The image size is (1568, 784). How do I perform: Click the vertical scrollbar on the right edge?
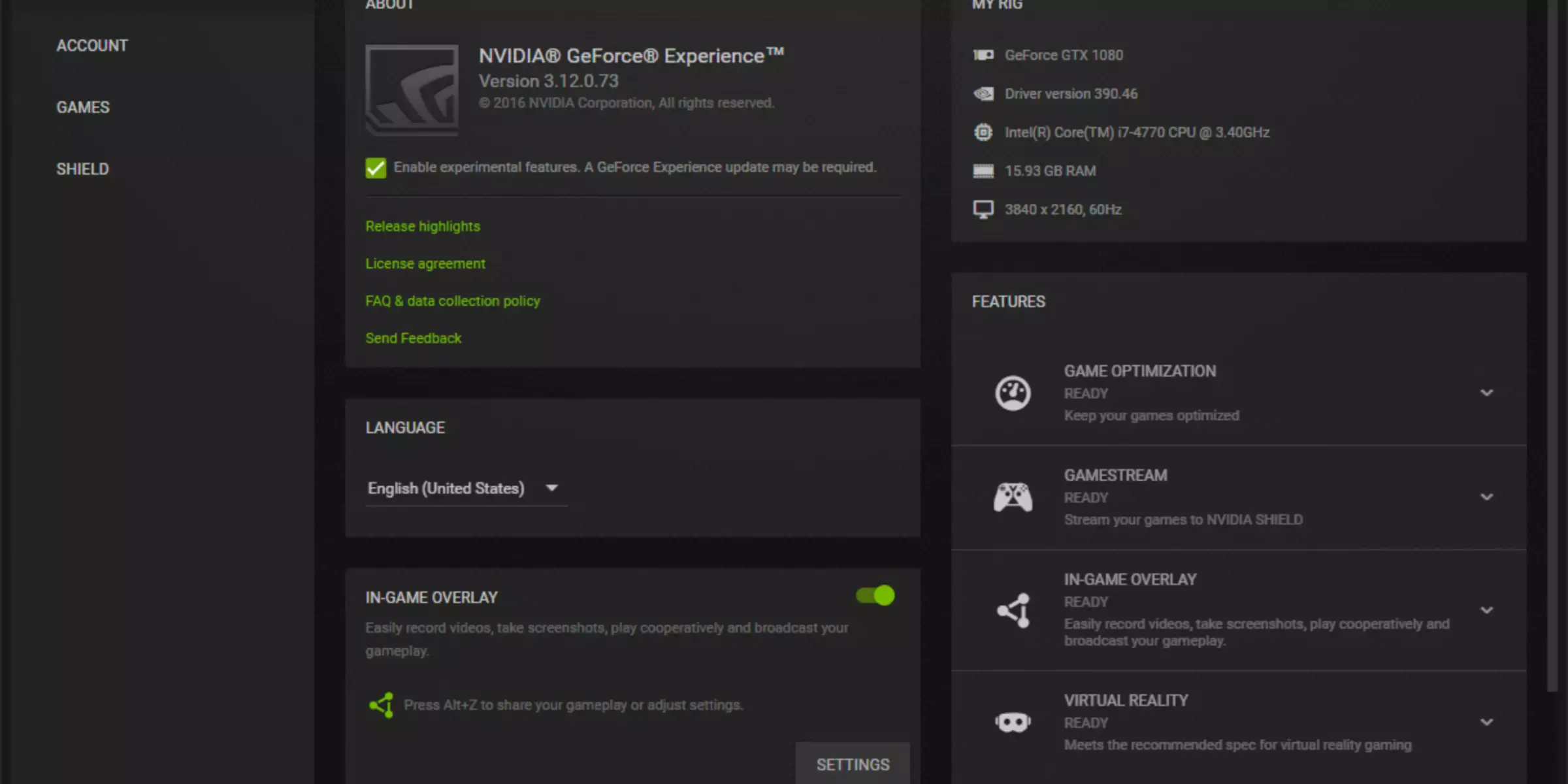click(x=1553, y=345)
